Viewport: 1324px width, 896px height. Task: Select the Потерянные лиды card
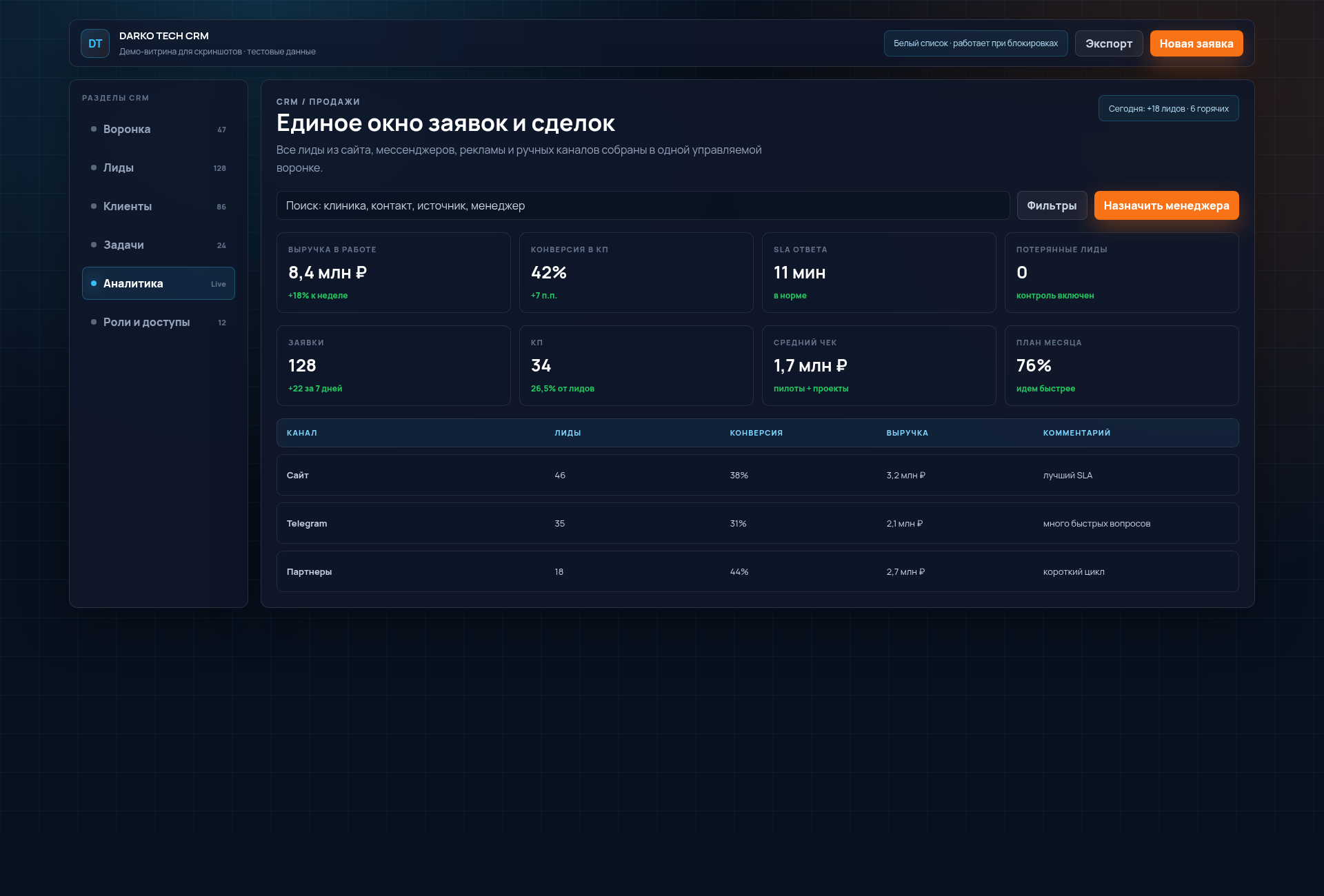point(1122,272)
